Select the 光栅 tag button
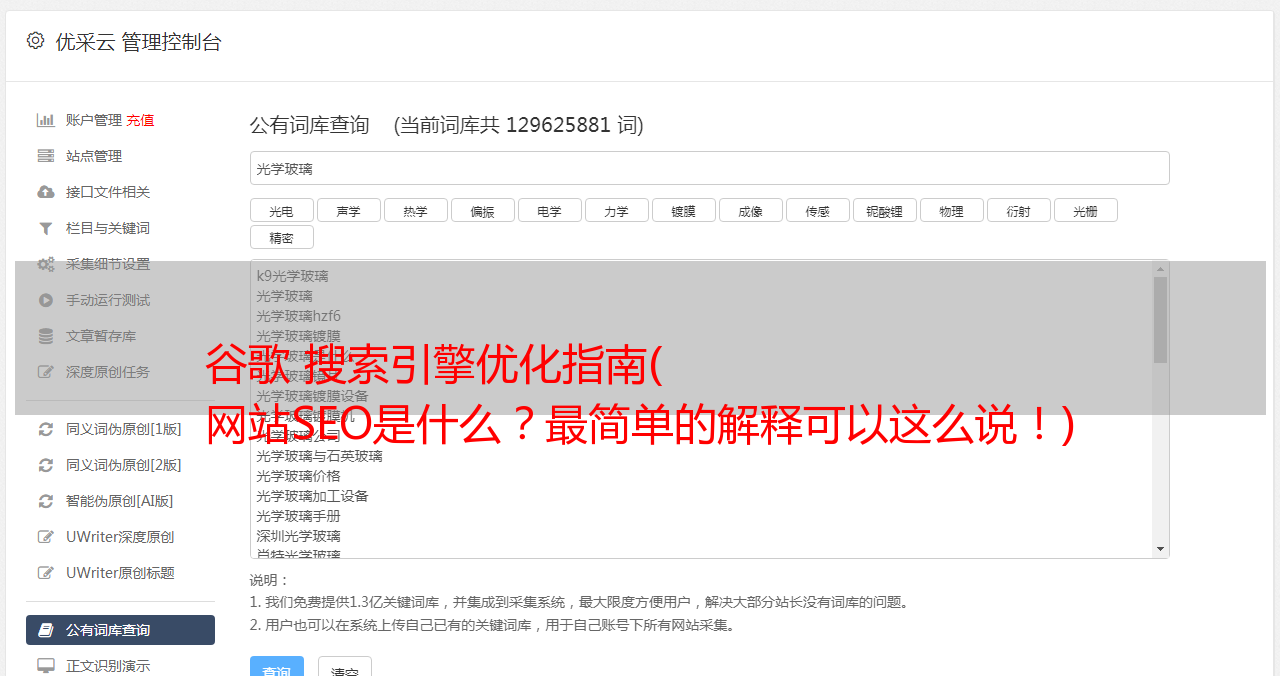Screen dimensions: 1280x676 pos(1085,210)
